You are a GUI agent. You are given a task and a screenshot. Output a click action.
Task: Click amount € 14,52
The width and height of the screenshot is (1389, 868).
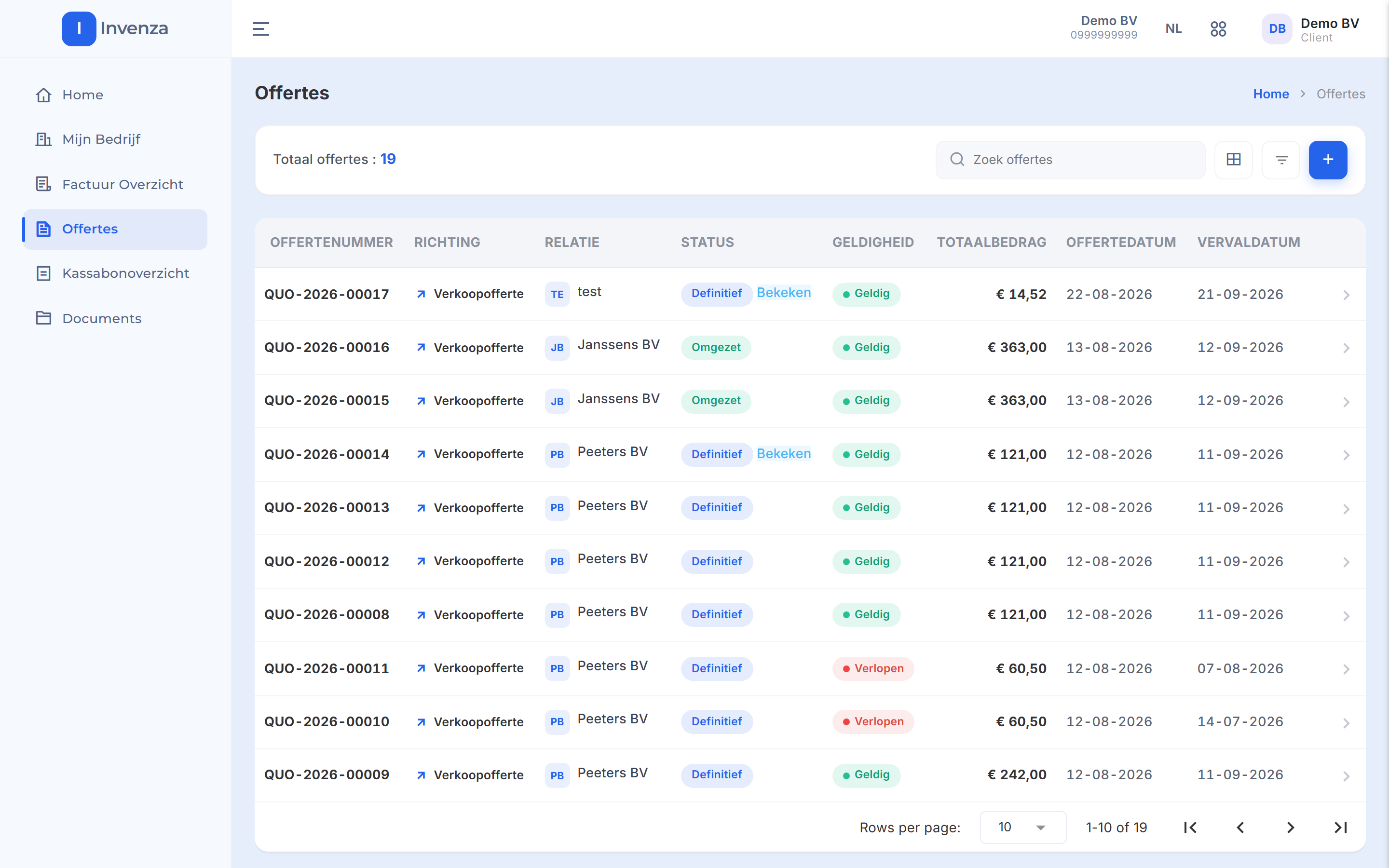point(1021,295)
